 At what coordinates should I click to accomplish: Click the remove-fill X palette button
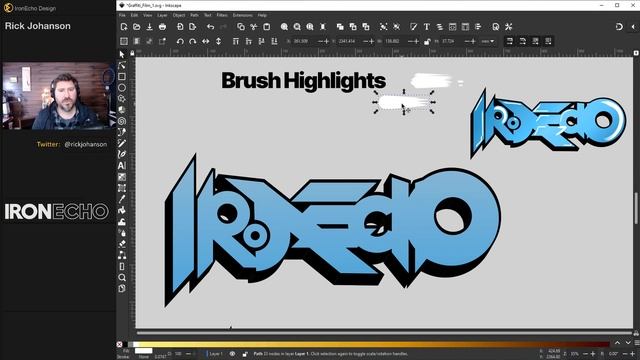pos(120,344)
